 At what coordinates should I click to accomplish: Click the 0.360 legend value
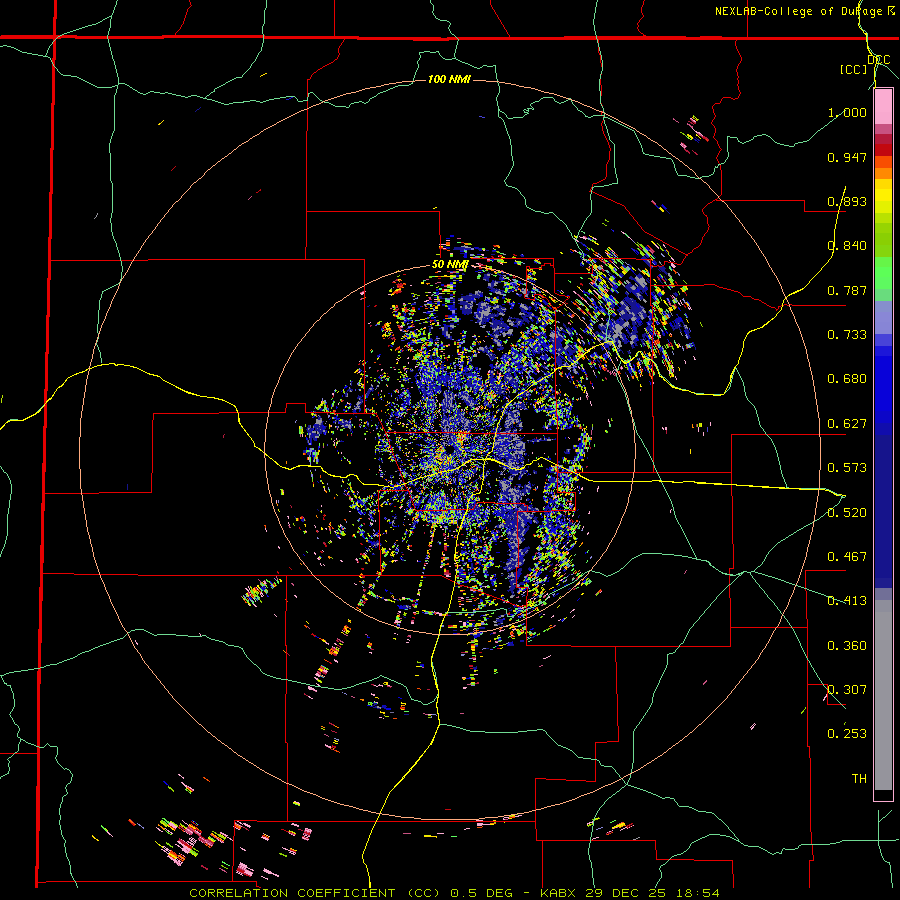(847, 646)
